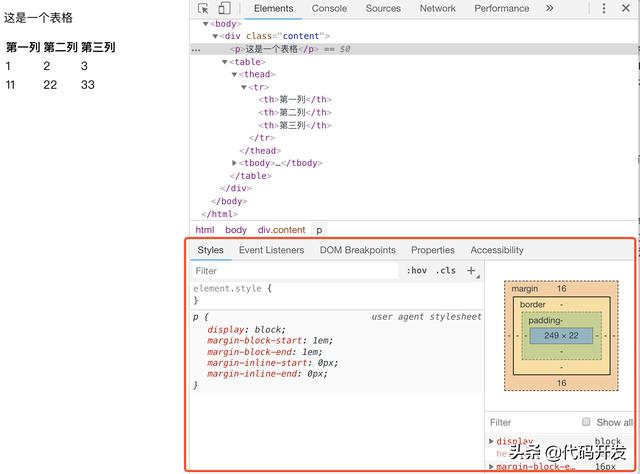Collapse the body node

206,24
